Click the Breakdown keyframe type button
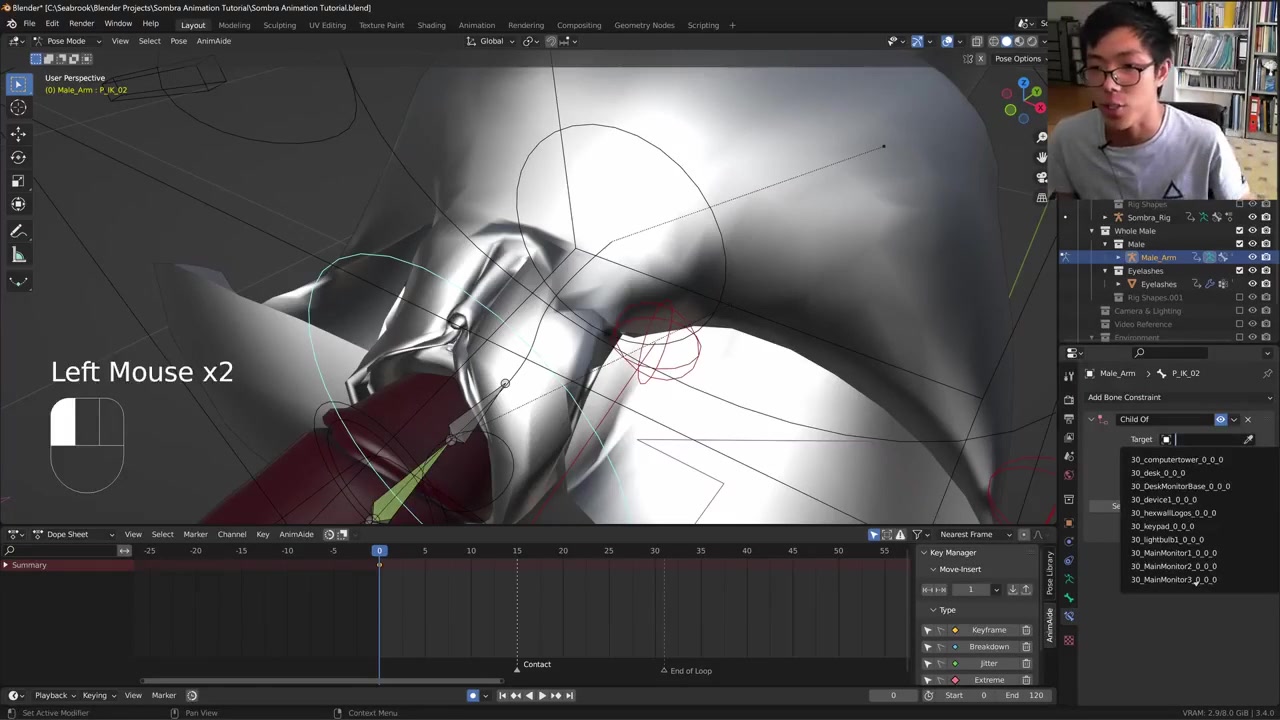The image size is (1280, 720). tap(988, 647)
